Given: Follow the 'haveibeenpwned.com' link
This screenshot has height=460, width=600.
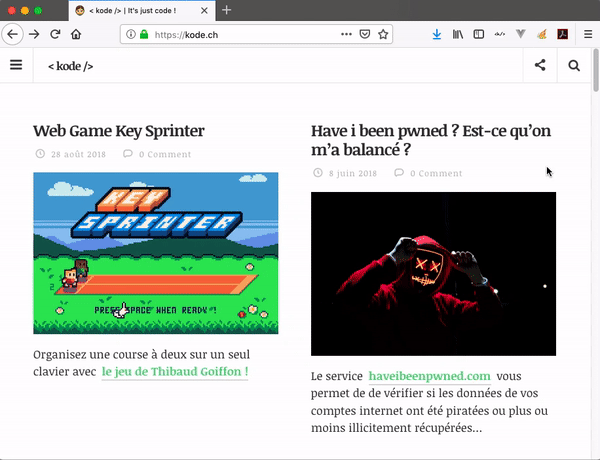Looking at the screenshot, I should [x=429, y=376].
